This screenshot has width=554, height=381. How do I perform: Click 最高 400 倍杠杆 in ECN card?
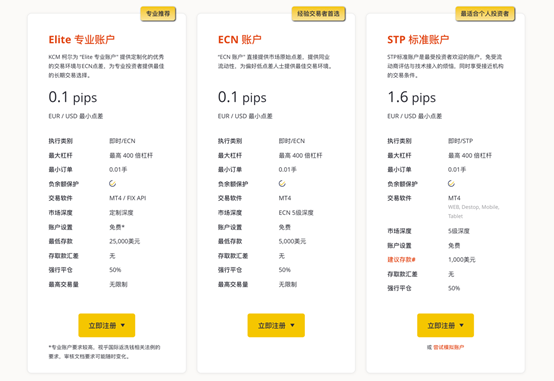[300, 156]
